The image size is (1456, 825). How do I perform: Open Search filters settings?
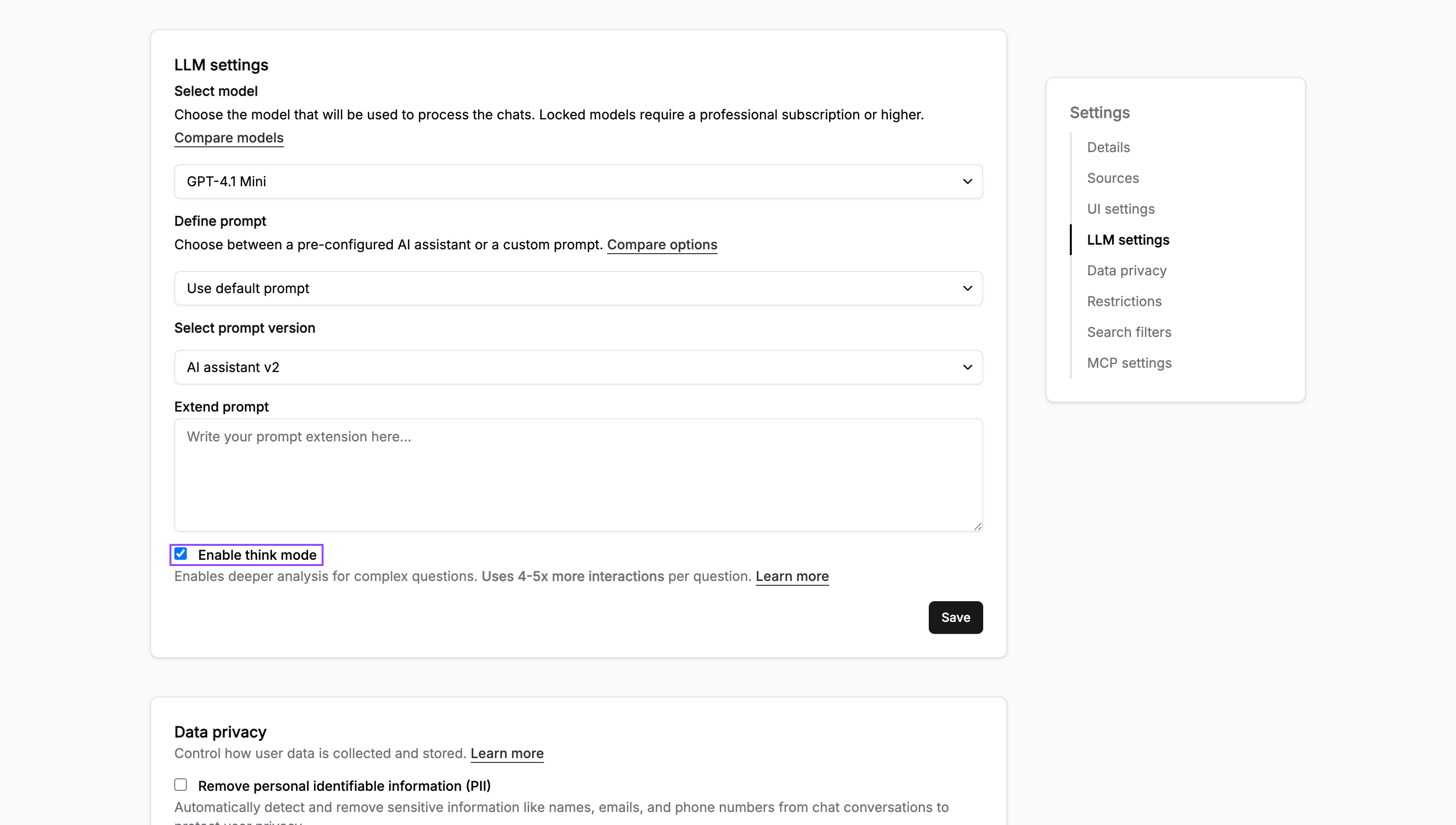pyautogui.click(x=1129, y=332)
